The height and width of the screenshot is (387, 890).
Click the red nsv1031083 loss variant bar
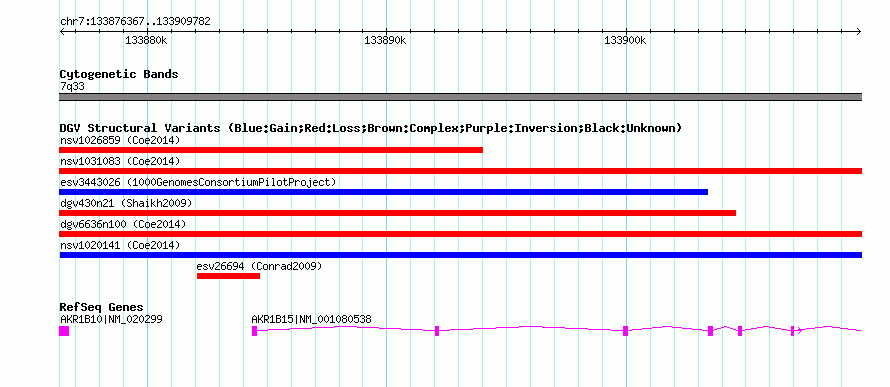pos(460,171)
